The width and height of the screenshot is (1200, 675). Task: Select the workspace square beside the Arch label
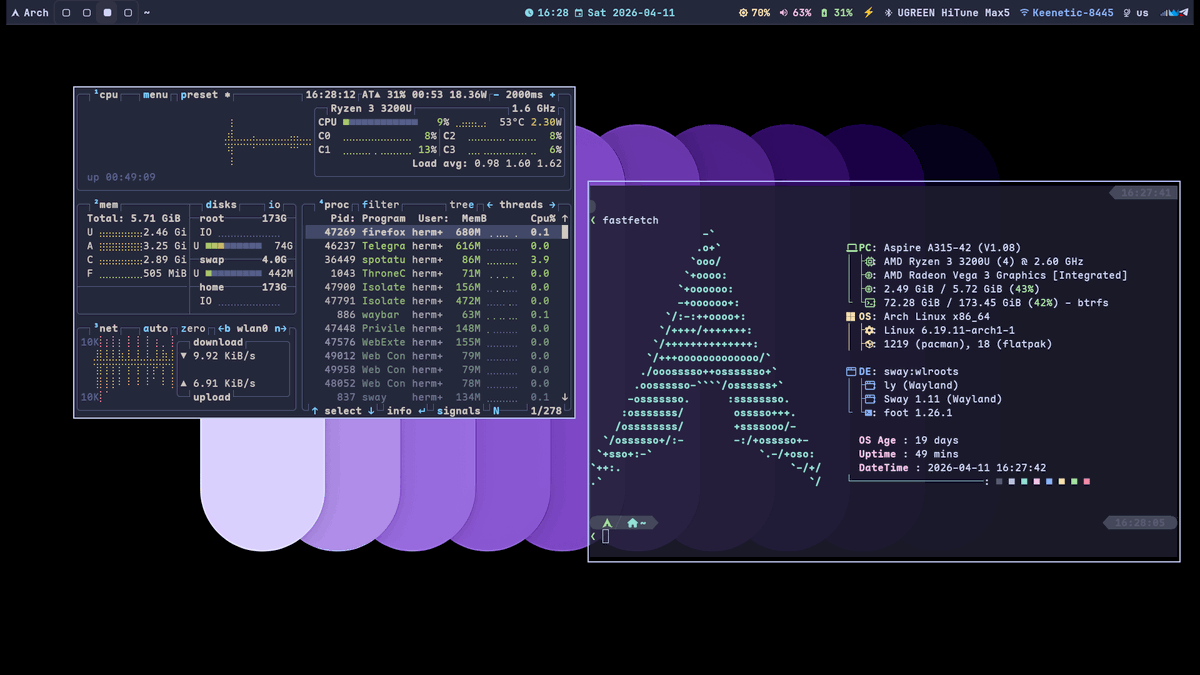coord(66,13)
